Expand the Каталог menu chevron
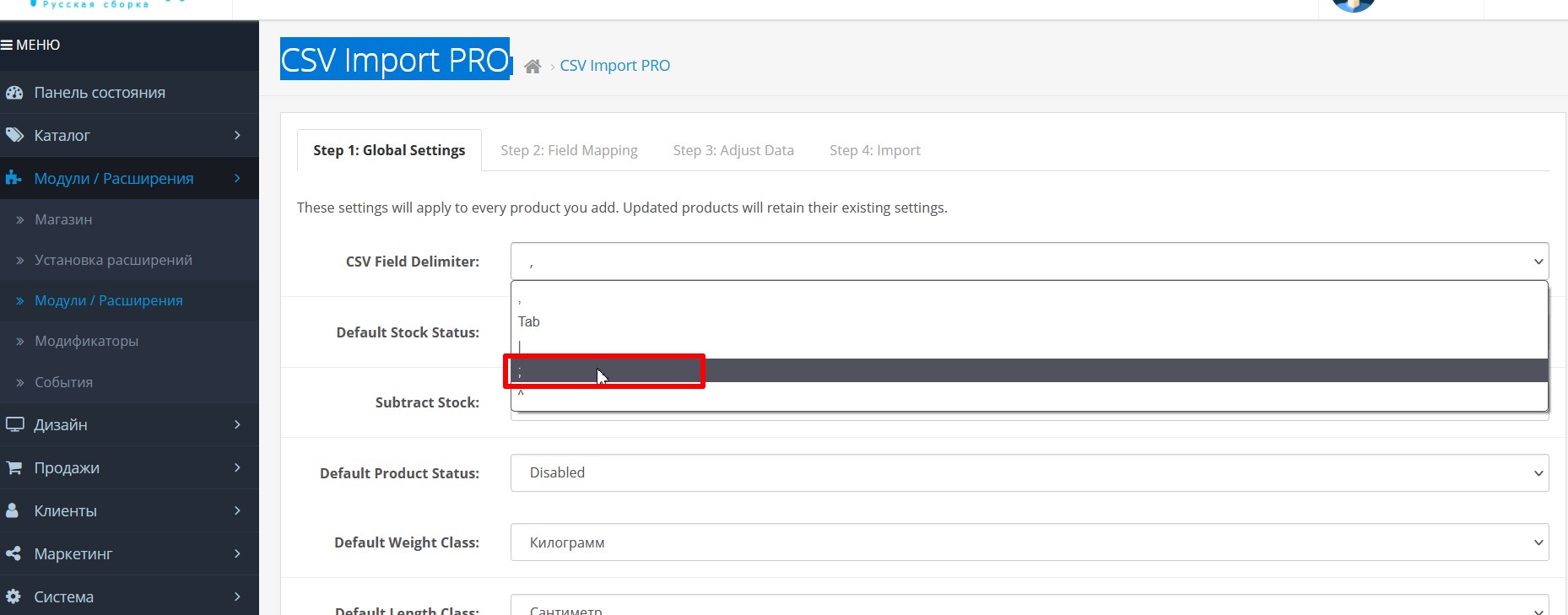1568x615 pixels. coord(237,135)
